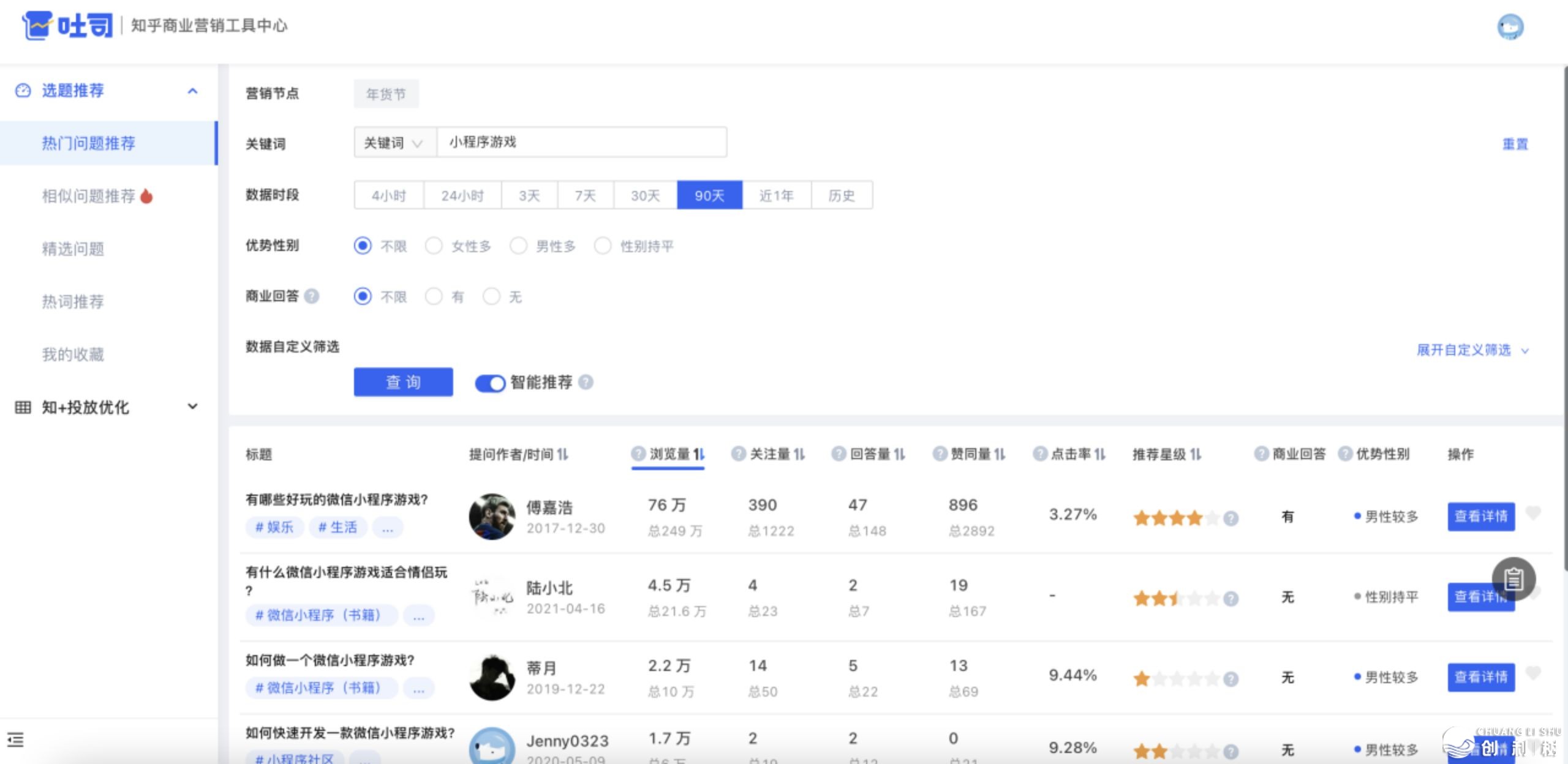Image resolution: width=1568 pixels, height=764 pixels.
Task: Click the # 生活 tag
Action: tap(337, 527)
